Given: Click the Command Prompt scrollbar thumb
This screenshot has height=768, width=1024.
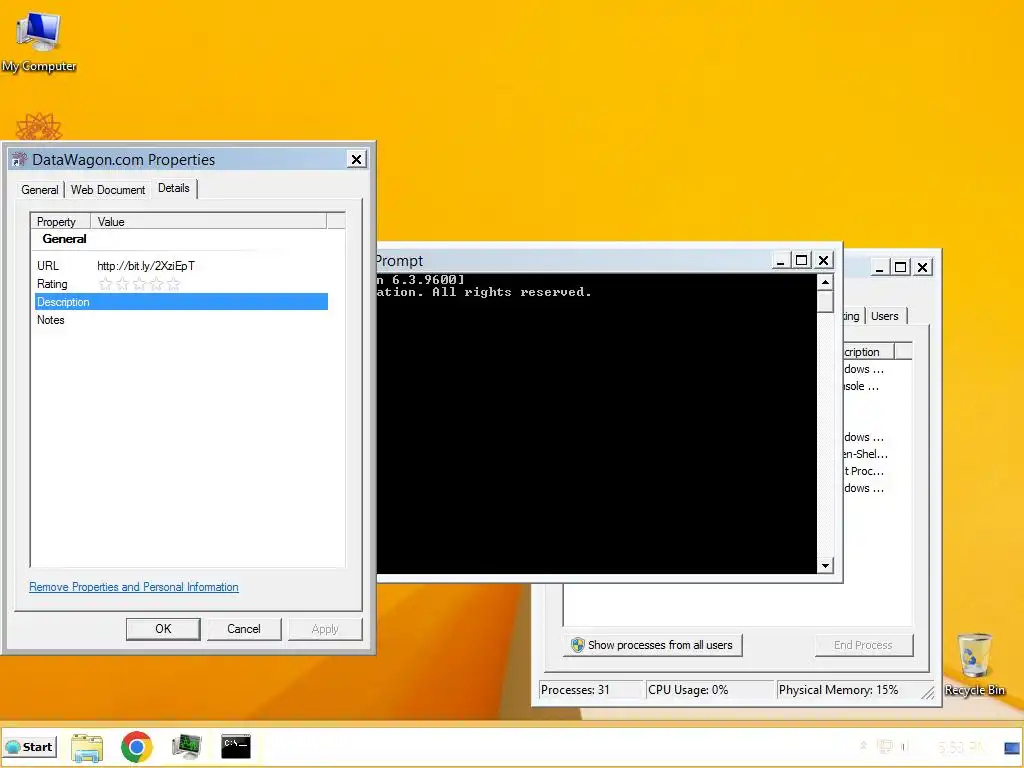Looking at the screenshot, I should tap(825, 302).
